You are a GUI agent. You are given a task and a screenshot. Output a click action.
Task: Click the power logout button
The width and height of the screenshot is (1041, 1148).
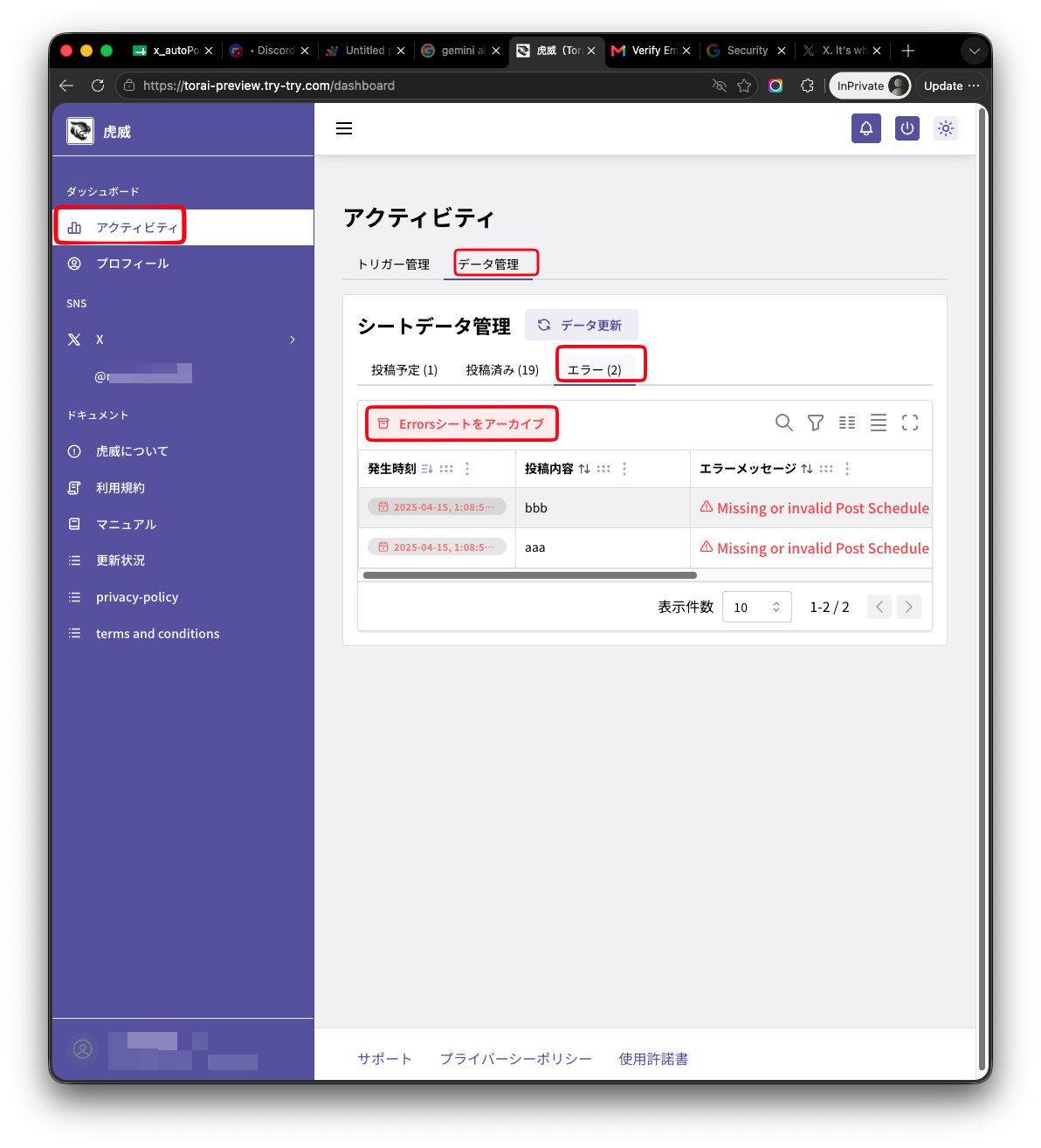(907, 128)
